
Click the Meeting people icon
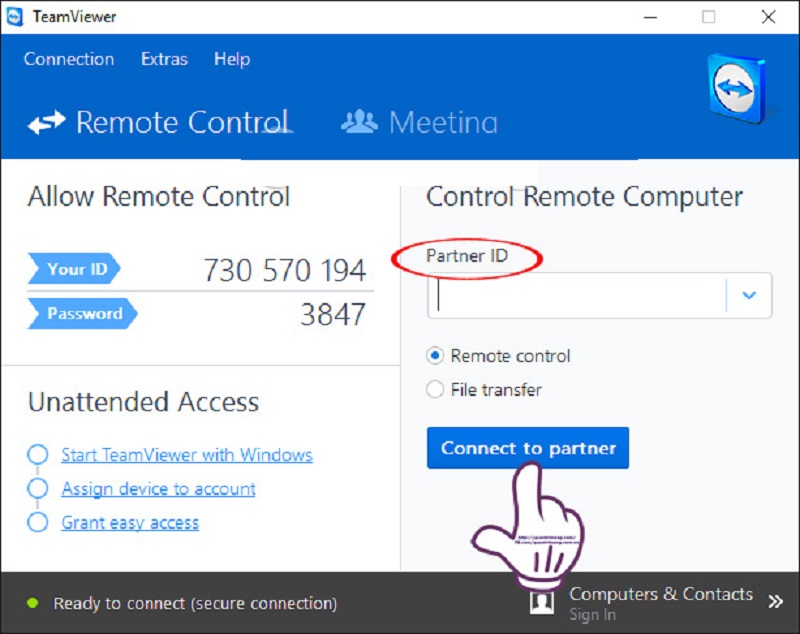359,121
